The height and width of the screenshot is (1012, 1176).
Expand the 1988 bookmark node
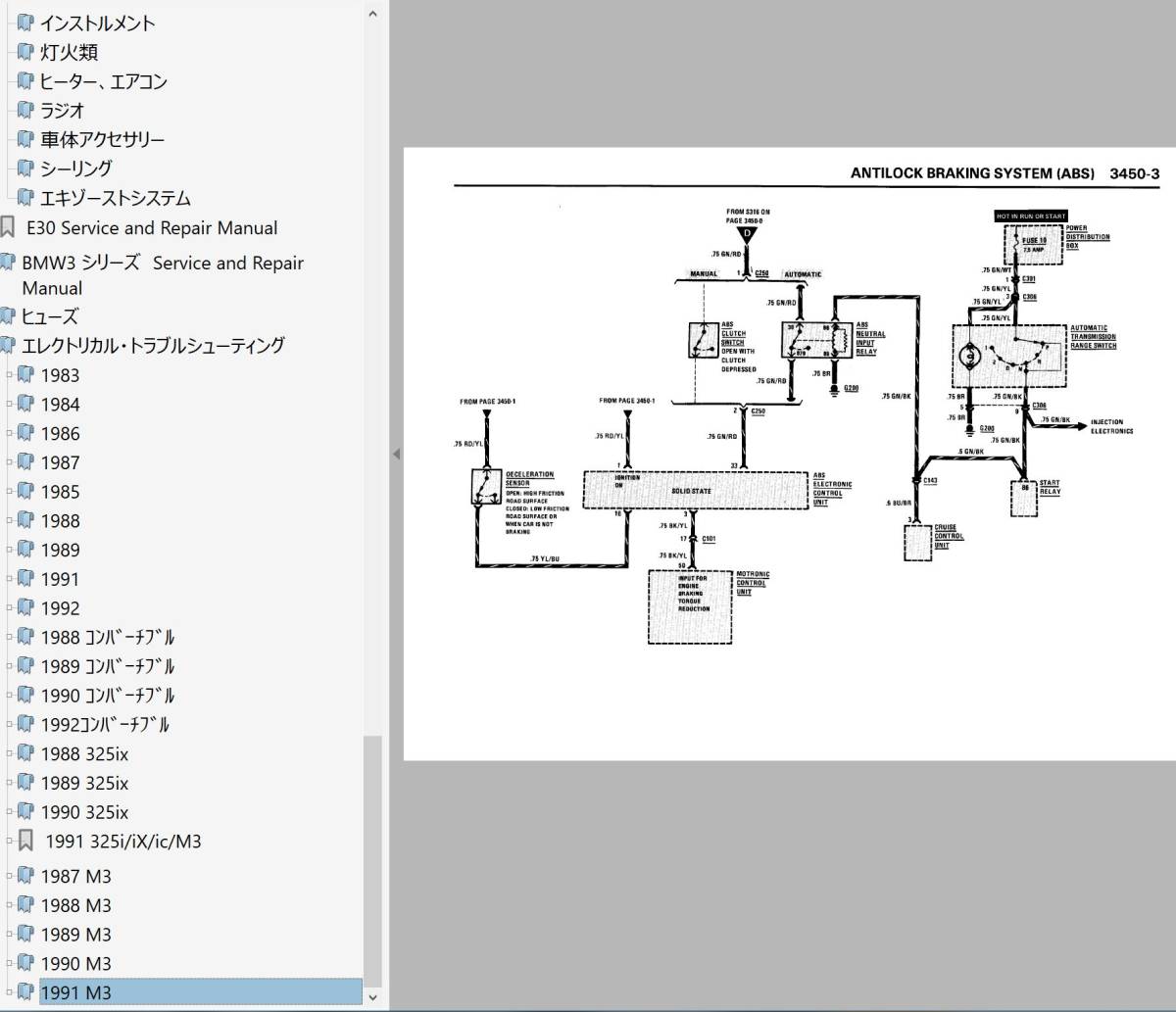point(10,521)
